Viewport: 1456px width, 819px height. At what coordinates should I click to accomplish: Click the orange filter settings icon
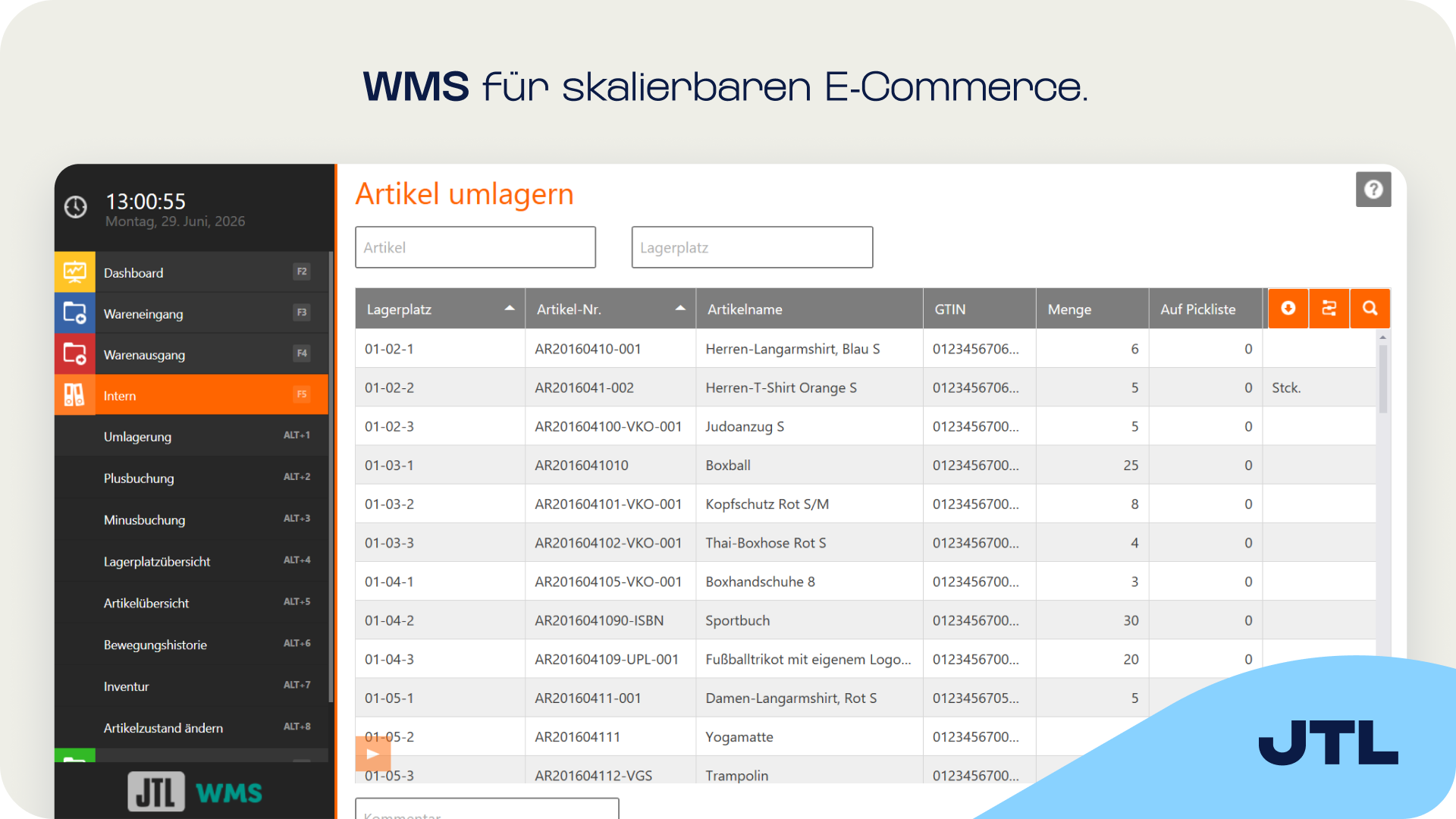(x=1329, y=309)
